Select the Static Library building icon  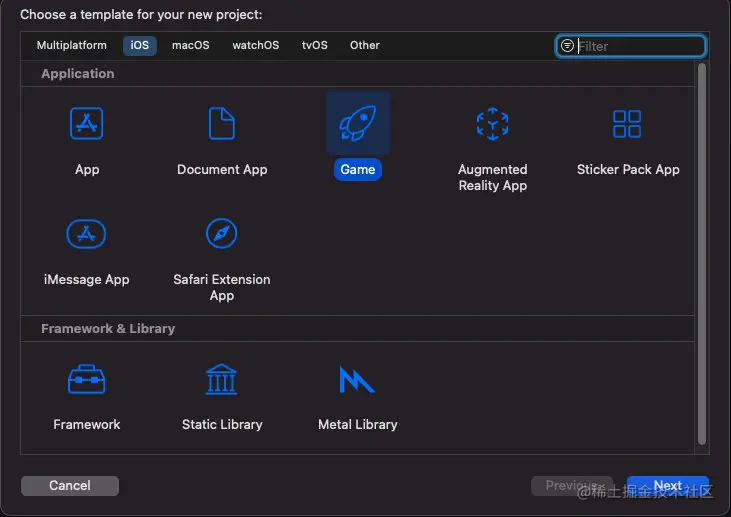221,379
